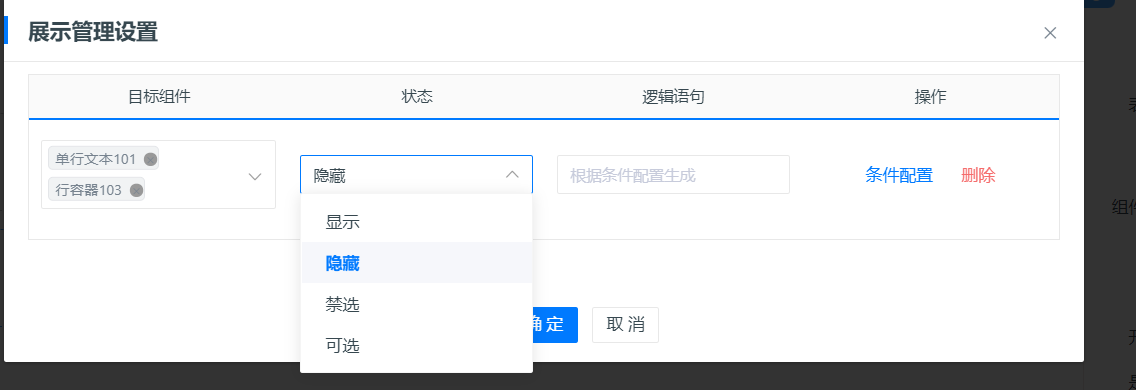1136x390 pixels.
Task: Click the 操作 column header
Action: point(930,96)
